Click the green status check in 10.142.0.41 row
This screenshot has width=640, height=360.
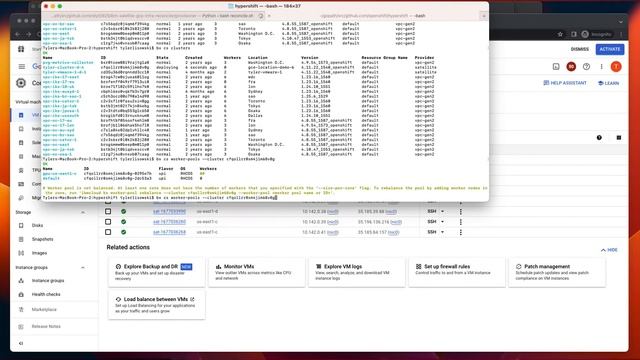[x=123, y=232]
